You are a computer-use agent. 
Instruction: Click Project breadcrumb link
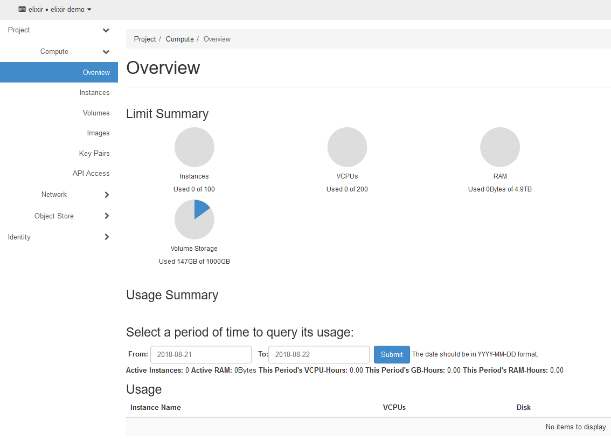145,39
